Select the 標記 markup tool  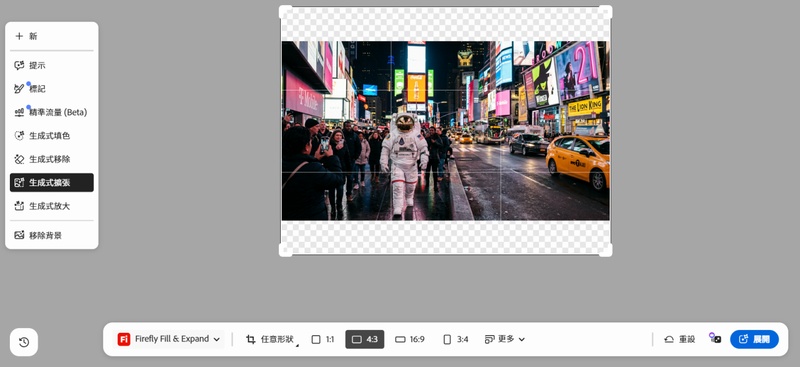click(x=52, y=89)
